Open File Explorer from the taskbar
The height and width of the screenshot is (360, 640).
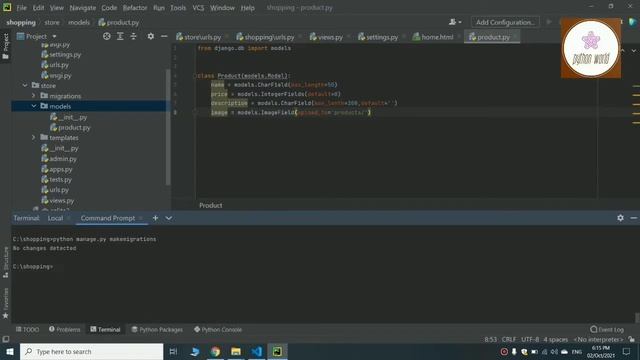point(236,351)
